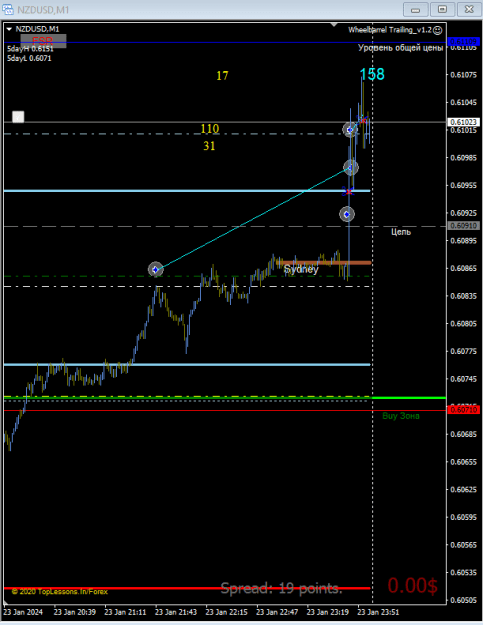Click the cyan trend line between markers
Viewport: 483px width, 625px height.
253,219
